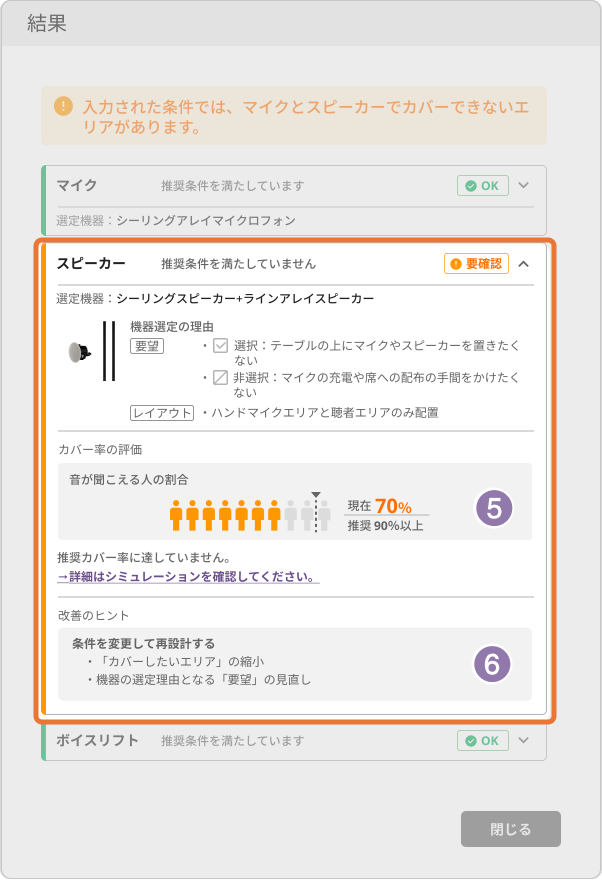
Task: Click the people coverage indicator figures
Action: point(250,515)
